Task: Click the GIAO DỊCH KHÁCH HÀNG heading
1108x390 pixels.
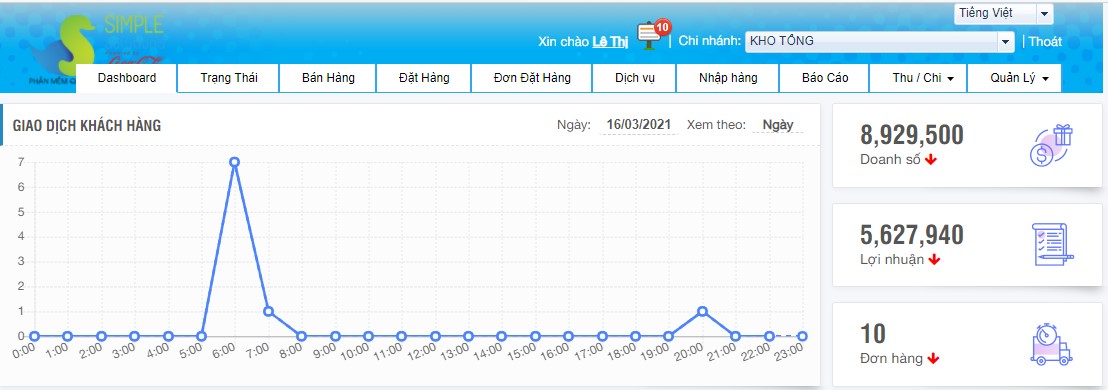Action: click(x=87, y=126)
